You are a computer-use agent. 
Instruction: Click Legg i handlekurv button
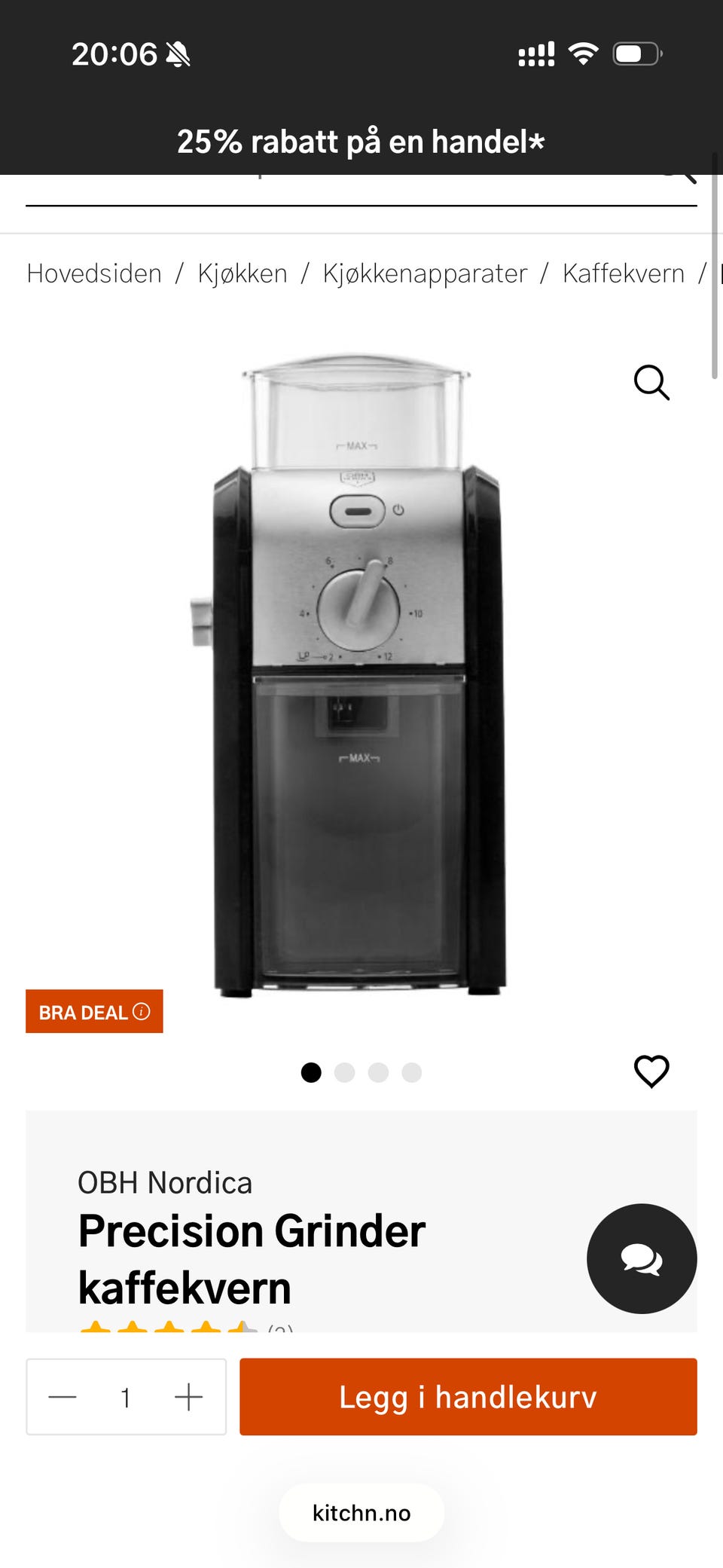click(468, 1397)
